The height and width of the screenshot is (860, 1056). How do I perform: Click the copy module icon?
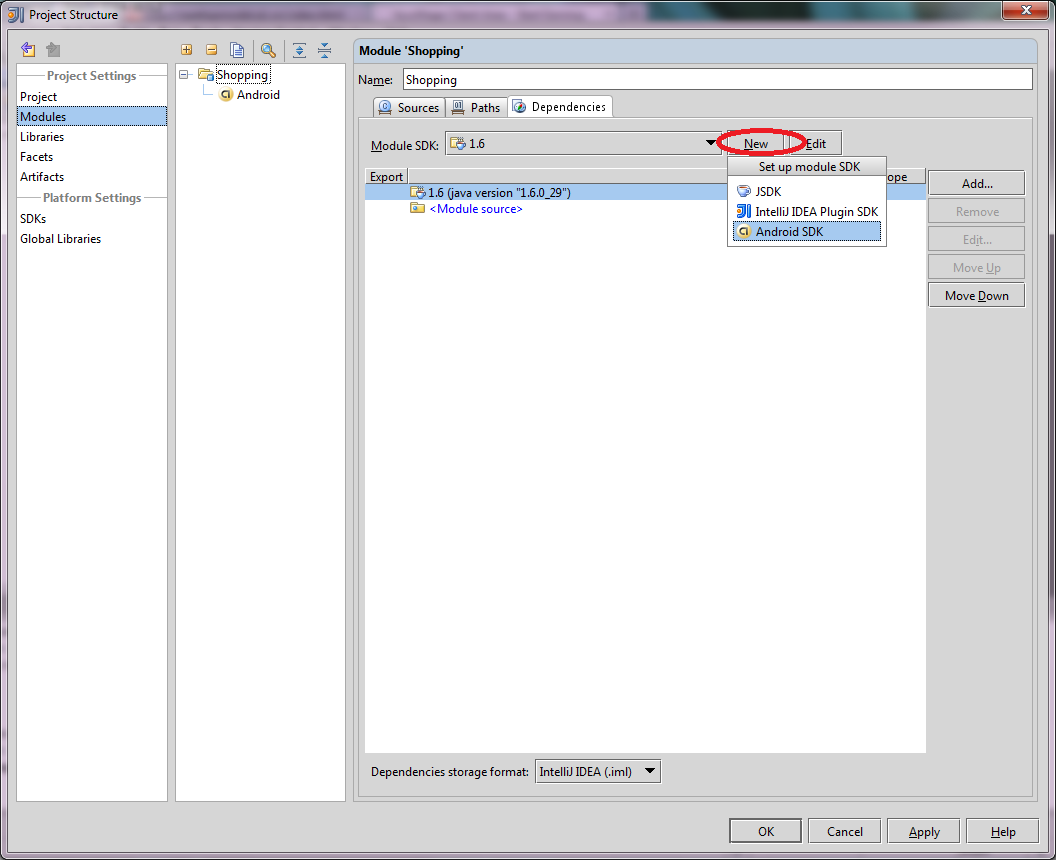[x=237, y=50]
